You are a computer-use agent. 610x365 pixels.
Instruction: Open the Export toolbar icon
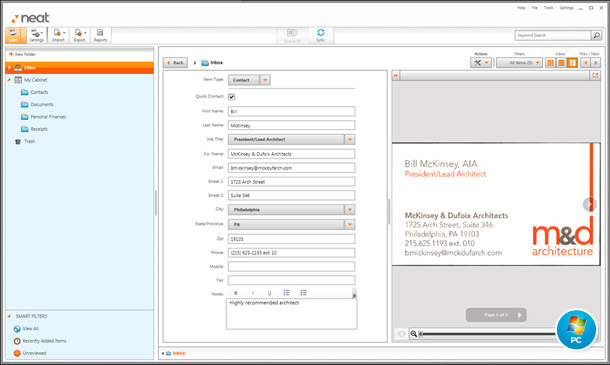[x=80, y=35]
